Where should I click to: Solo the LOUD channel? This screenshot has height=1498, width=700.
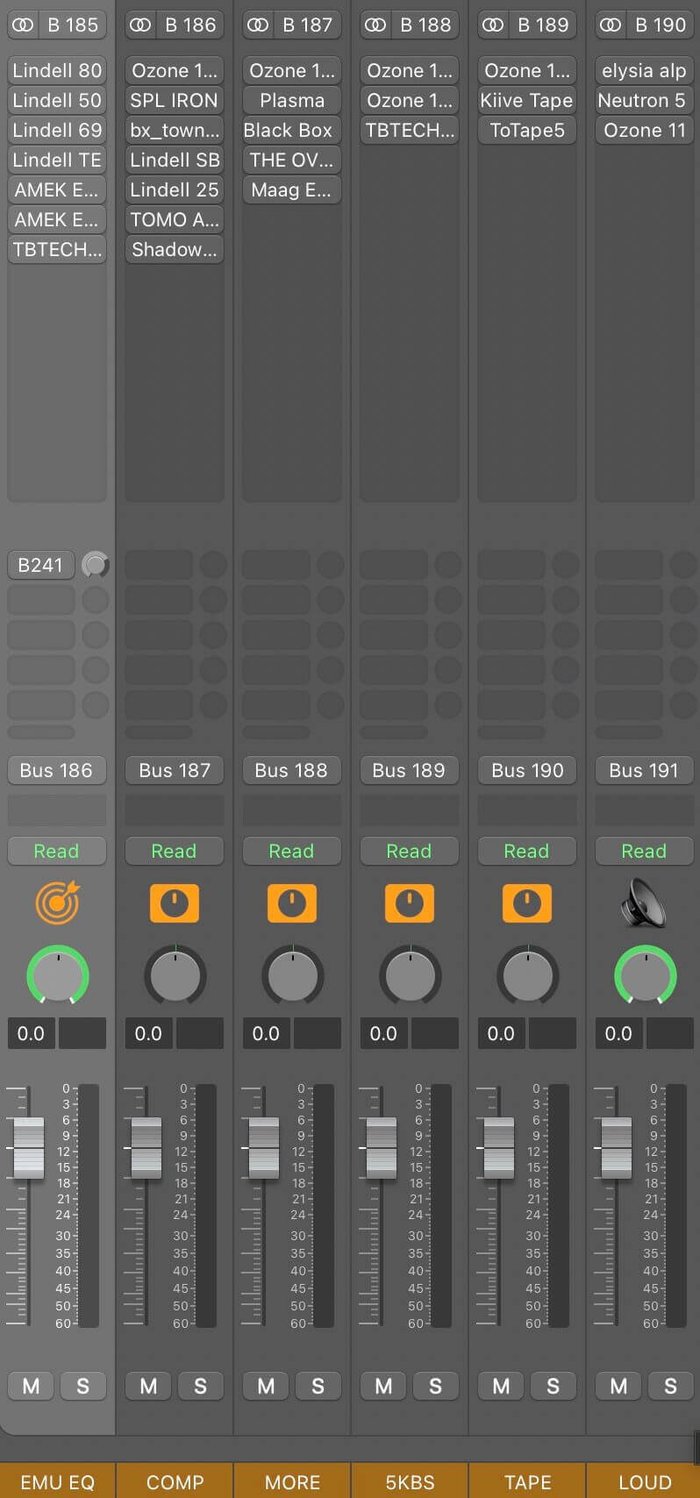[x=671, y=1386]
